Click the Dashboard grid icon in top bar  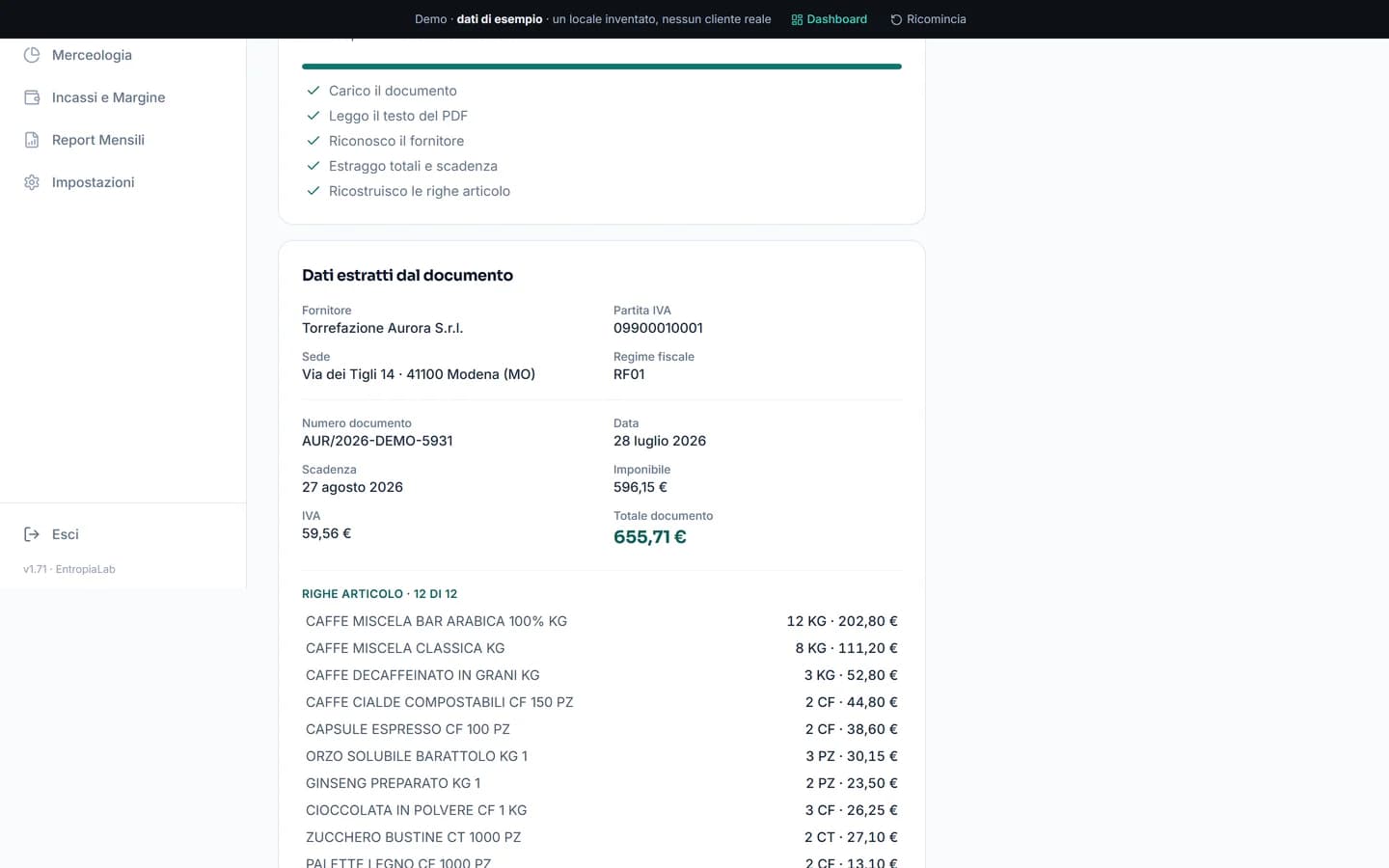pyautogui.click(x=797, y=19)
